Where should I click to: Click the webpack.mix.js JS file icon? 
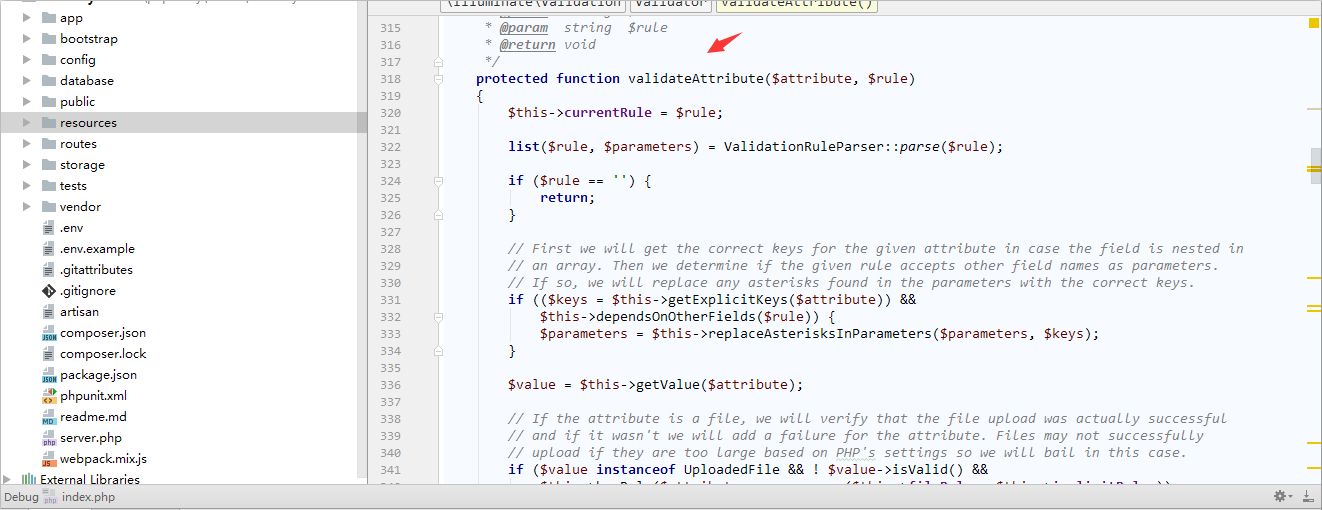(49, 459)
